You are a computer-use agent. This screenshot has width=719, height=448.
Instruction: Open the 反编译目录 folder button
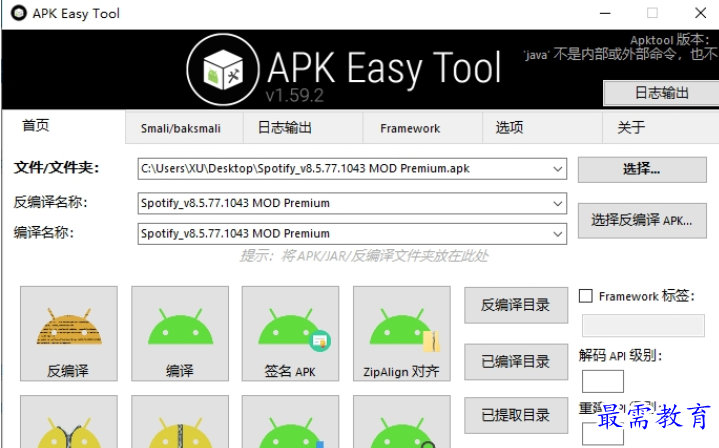(x=516, y=305)
